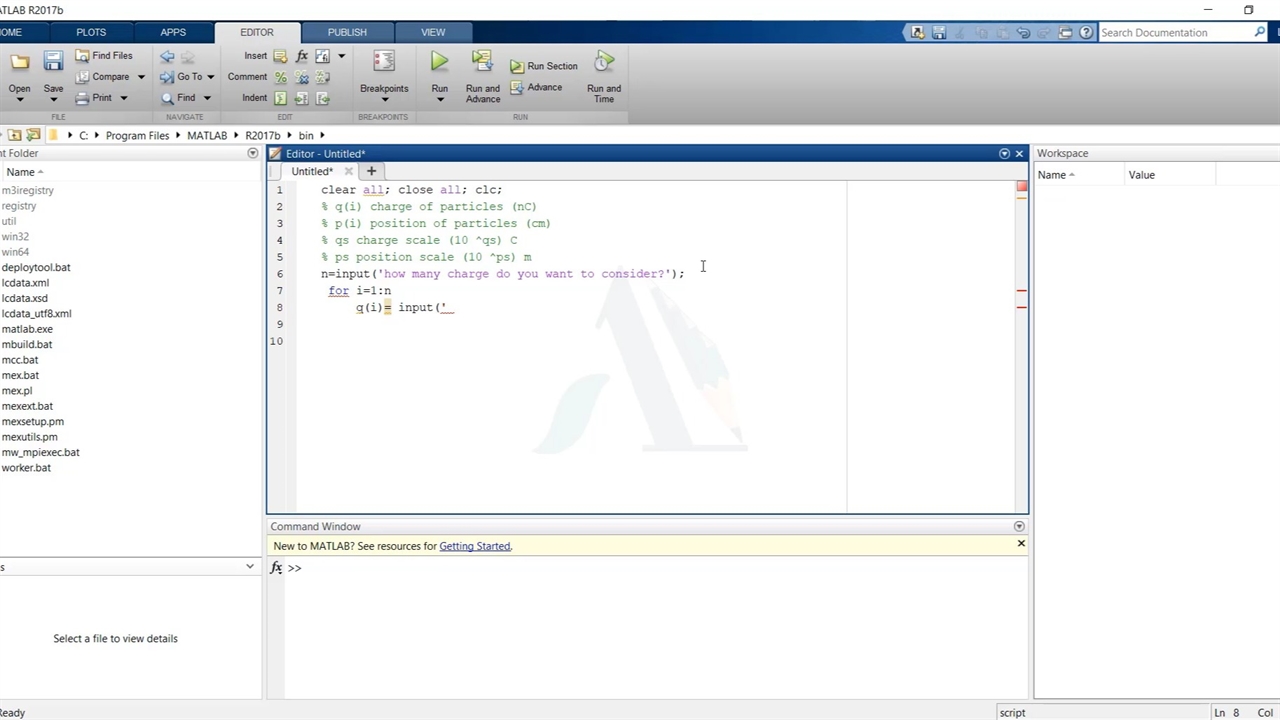Switch to the PUBLISH tab
Screen dimensions: 1280x720
pos(347,32)
